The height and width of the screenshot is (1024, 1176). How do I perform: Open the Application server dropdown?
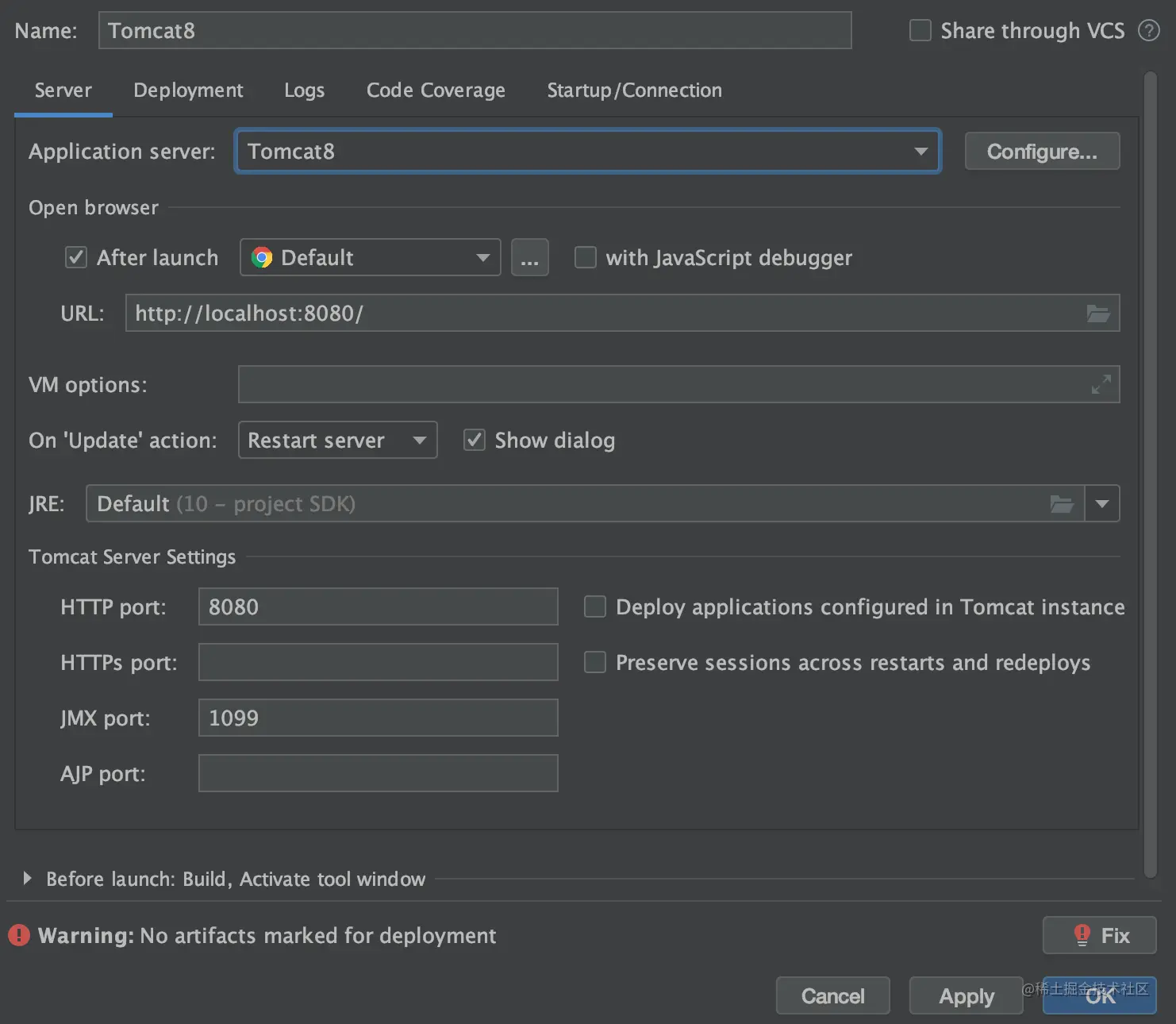pyautogui.click(x=920, y=152)
